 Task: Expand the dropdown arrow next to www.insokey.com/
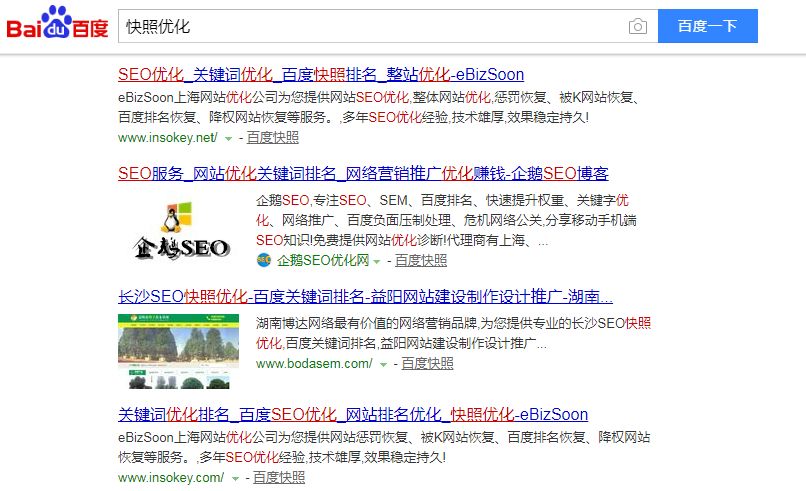coord(235,478)
